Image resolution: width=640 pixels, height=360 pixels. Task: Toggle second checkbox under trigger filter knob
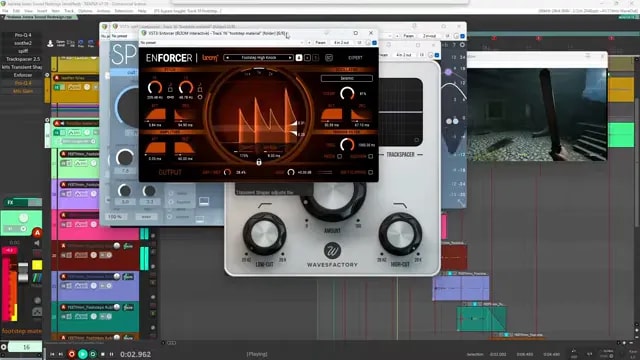point(370,156)
